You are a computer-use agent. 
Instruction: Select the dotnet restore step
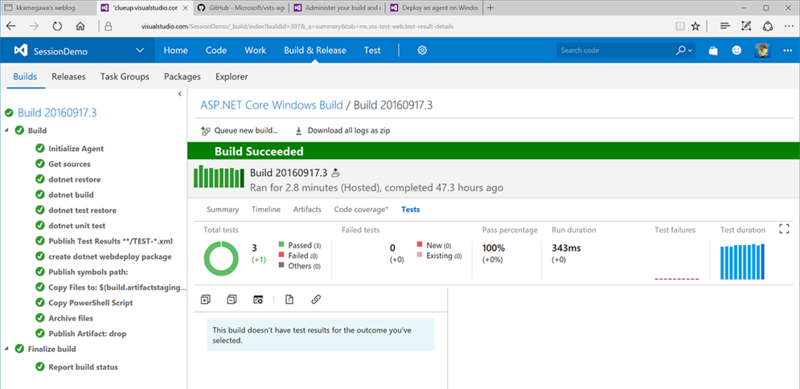coord(74,179)
